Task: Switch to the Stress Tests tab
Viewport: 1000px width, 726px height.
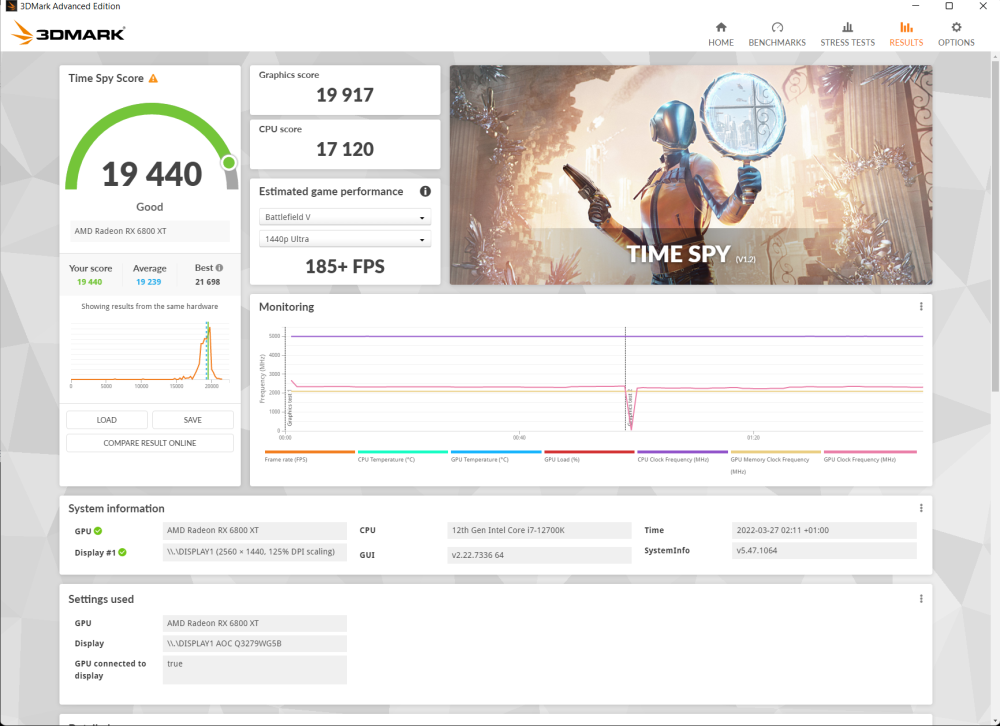Action: point(847,34)
